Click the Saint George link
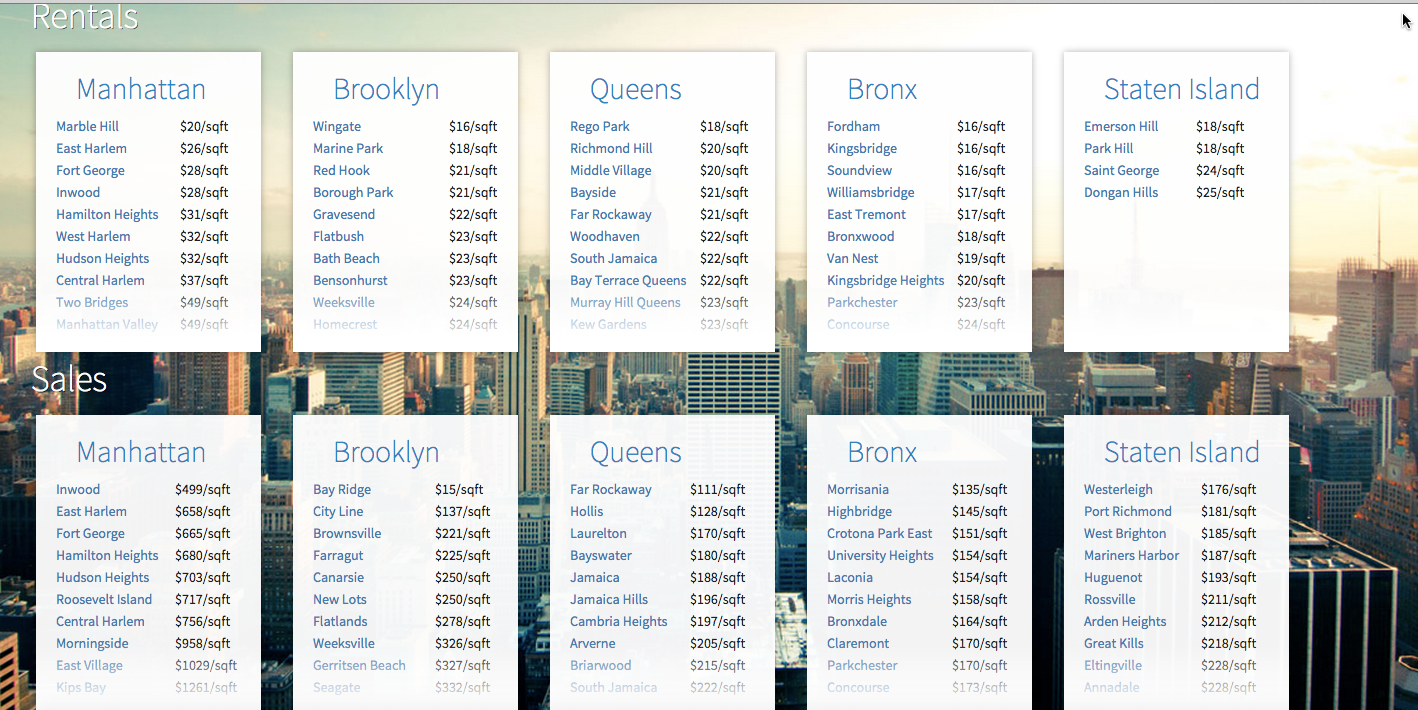The height and width of the screenshot is (710, 1418). coord(1121,170)
